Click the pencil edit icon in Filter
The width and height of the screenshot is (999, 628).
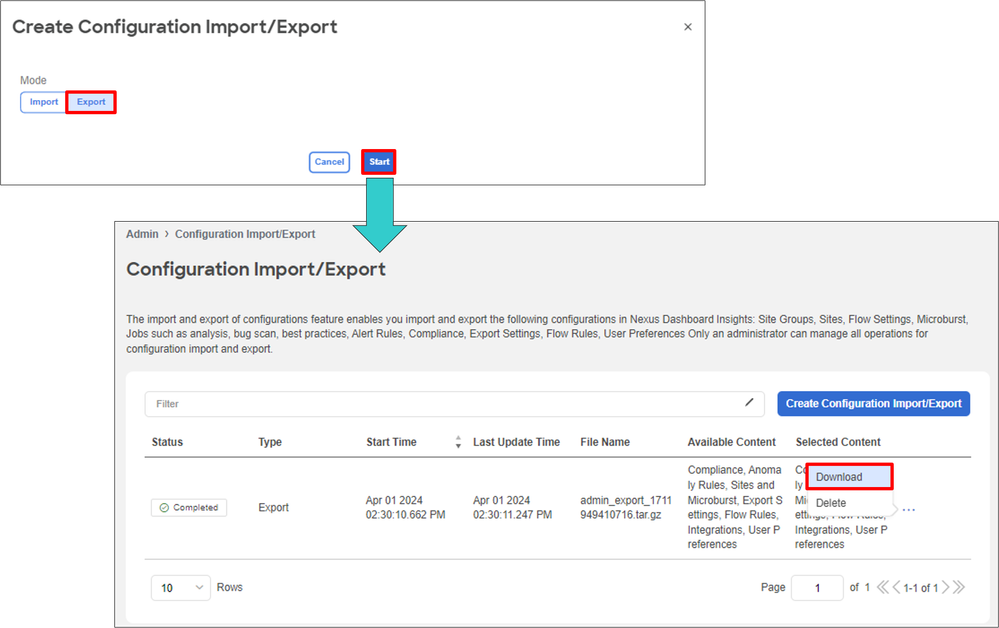point(749,402)
